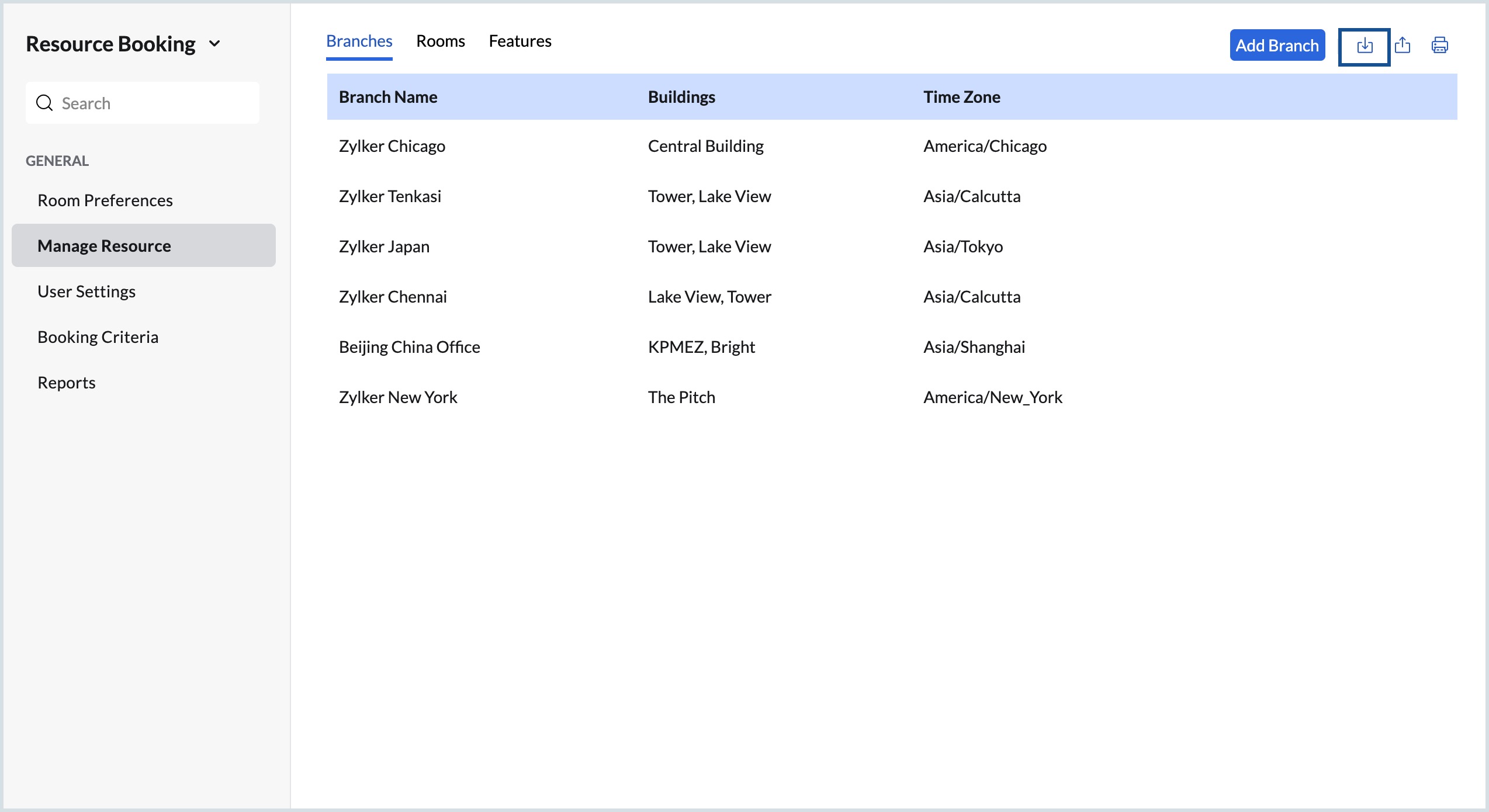Viewport: 1489px width, 812px height.
Task: Switch to the Rooms tab
Action: [x=440, y=41]
